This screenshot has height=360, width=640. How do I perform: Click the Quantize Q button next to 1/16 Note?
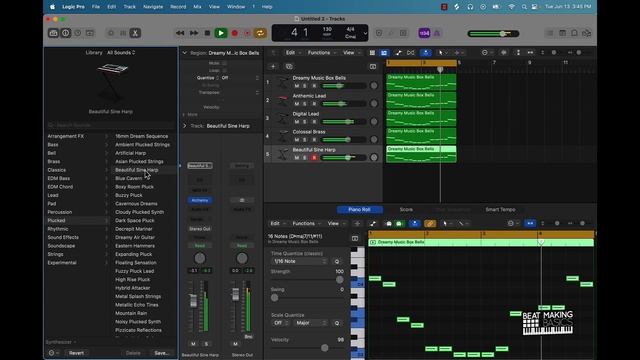[337, 261]
